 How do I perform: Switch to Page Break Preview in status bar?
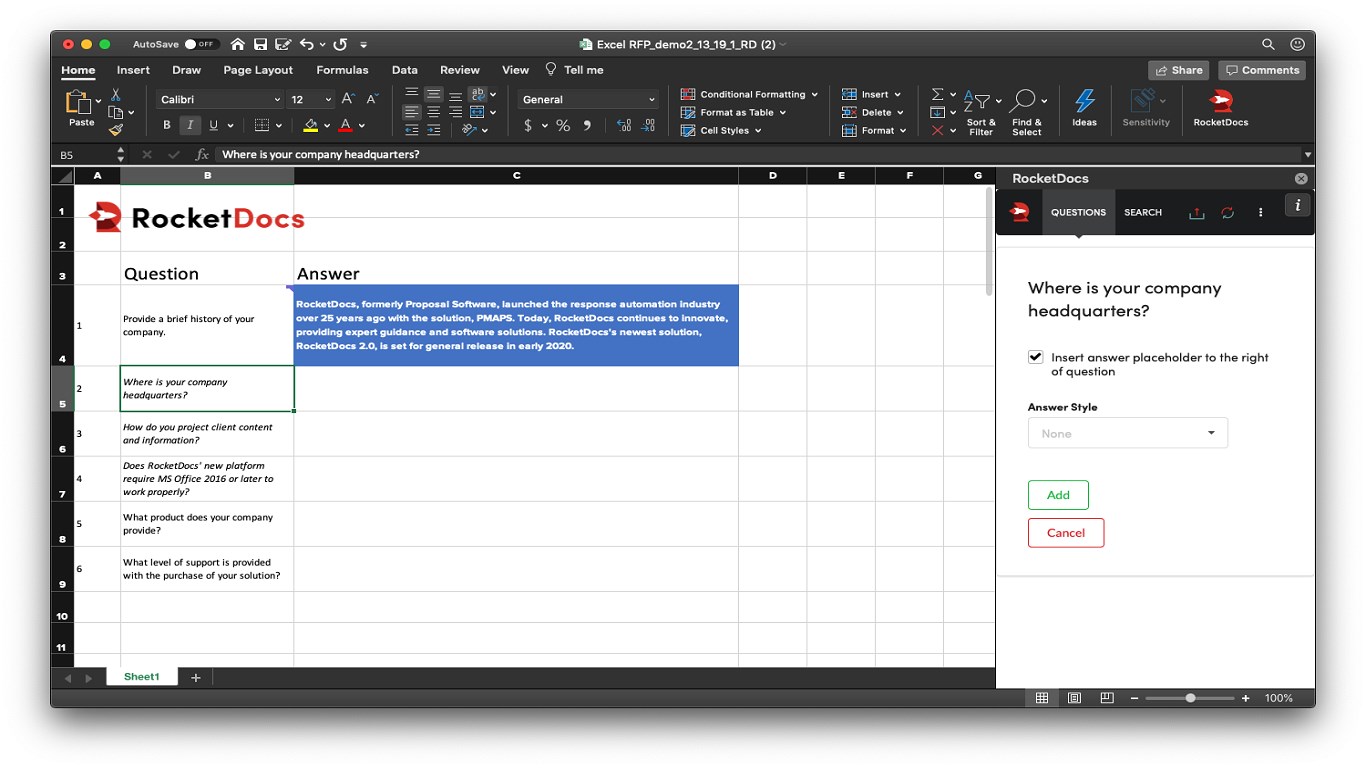pyautogui.click(x=1106, y=698)
